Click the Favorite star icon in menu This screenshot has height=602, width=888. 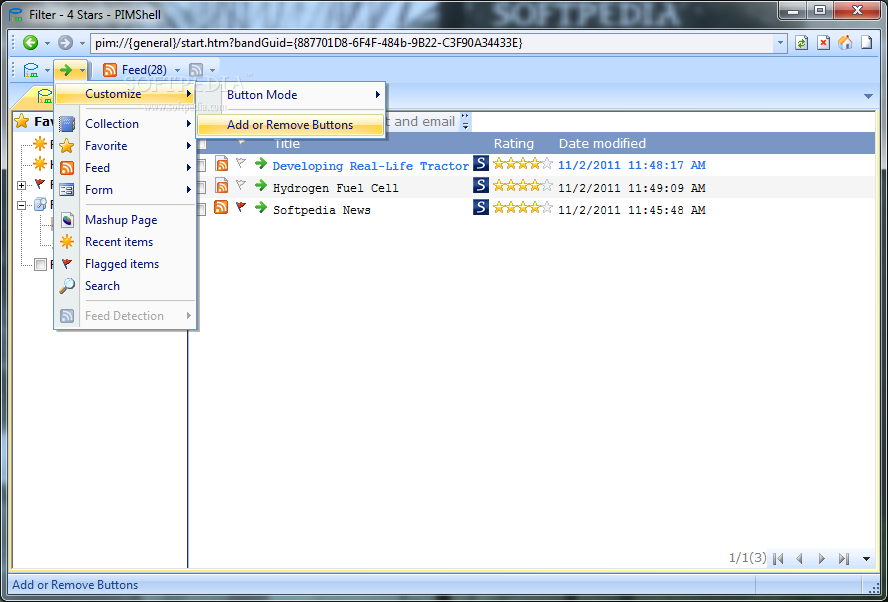pos(67,146)
